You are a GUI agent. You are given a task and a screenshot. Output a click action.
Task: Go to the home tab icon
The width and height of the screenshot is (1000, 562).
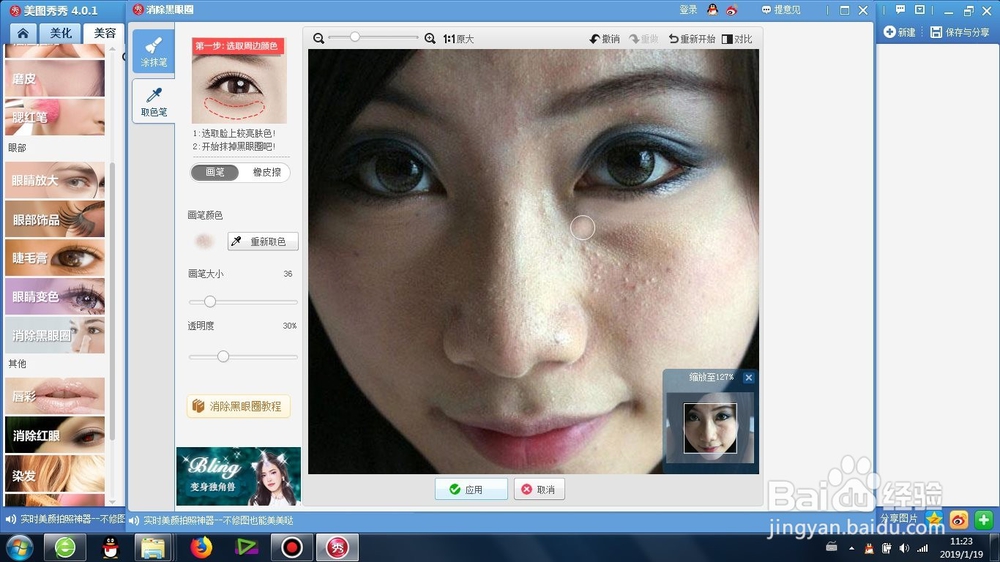(23, 33)
